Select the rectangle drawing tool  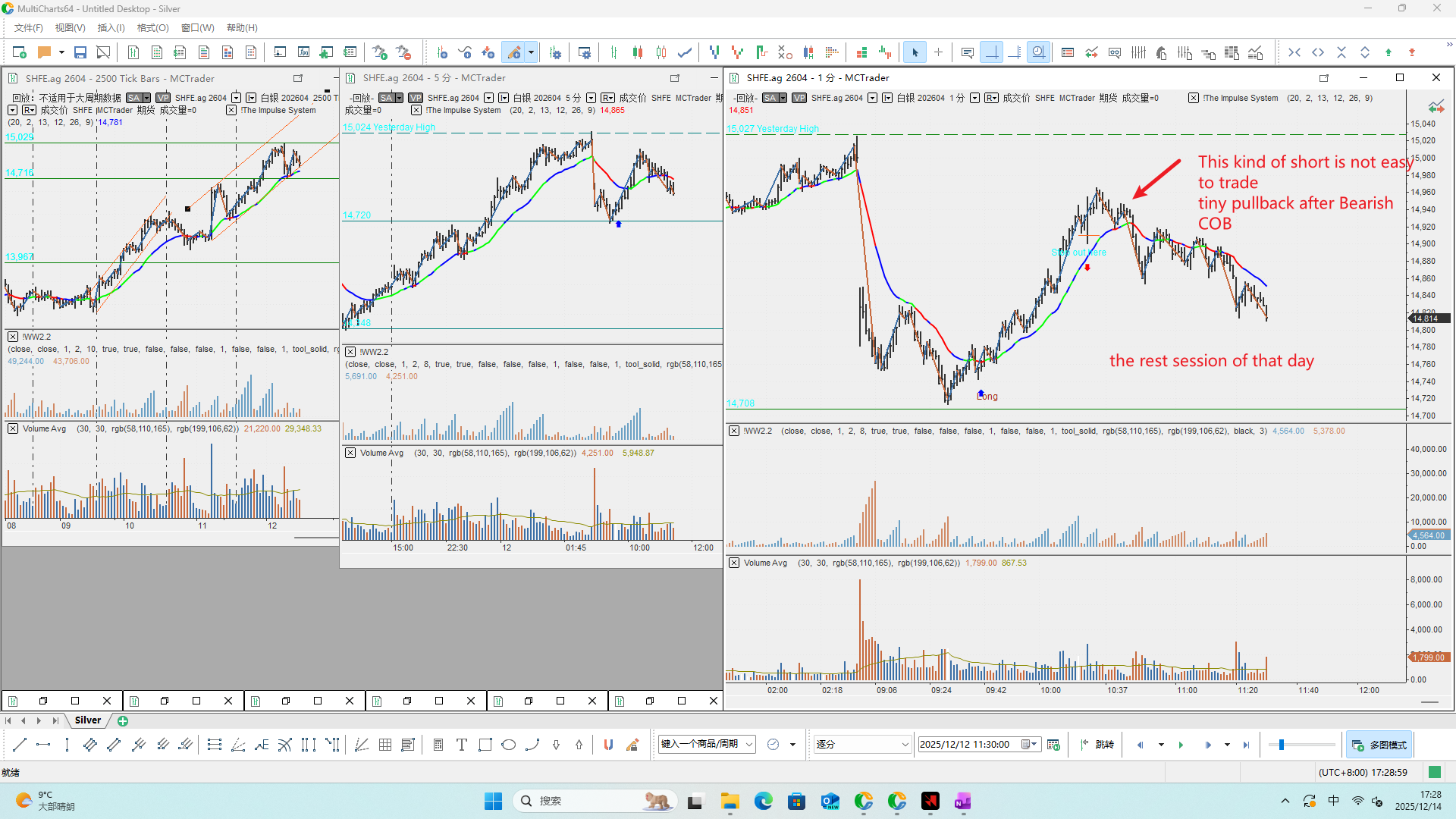pyautogui.click(x=485, y=745)
